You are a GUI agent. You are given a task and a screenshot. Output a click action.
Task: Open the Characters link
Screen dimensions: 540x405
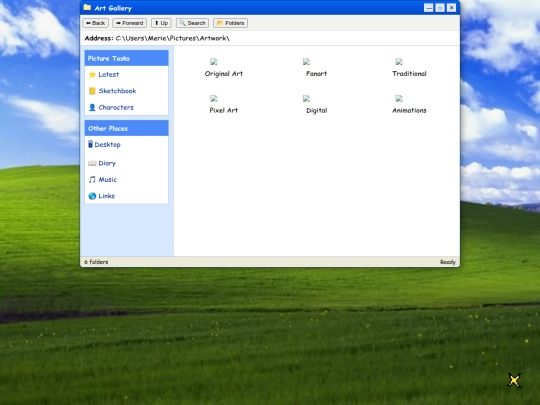(116, 107)
